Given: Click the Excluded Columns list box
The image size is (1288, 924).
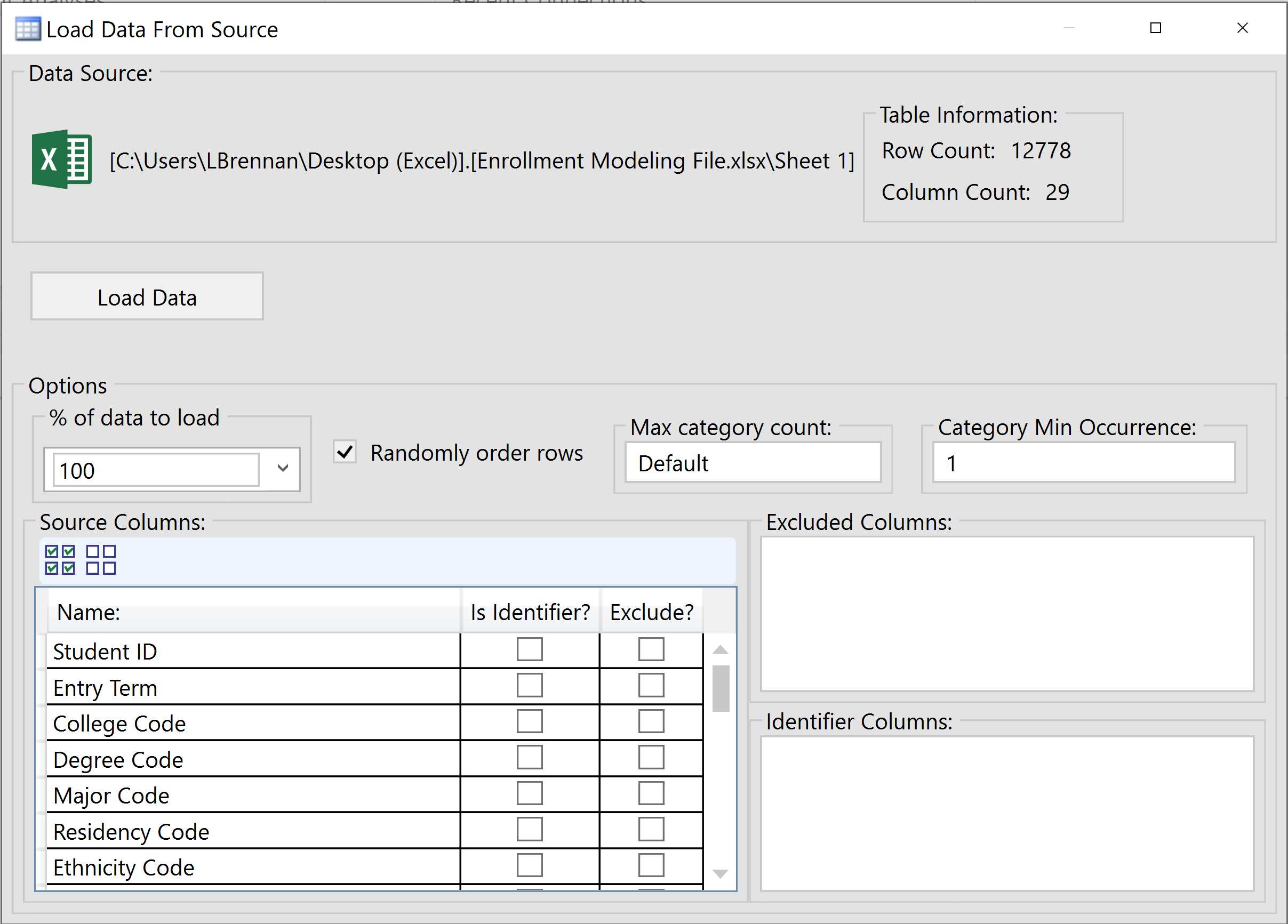Looking at the screenshot, I should (x=1007, y=614).
